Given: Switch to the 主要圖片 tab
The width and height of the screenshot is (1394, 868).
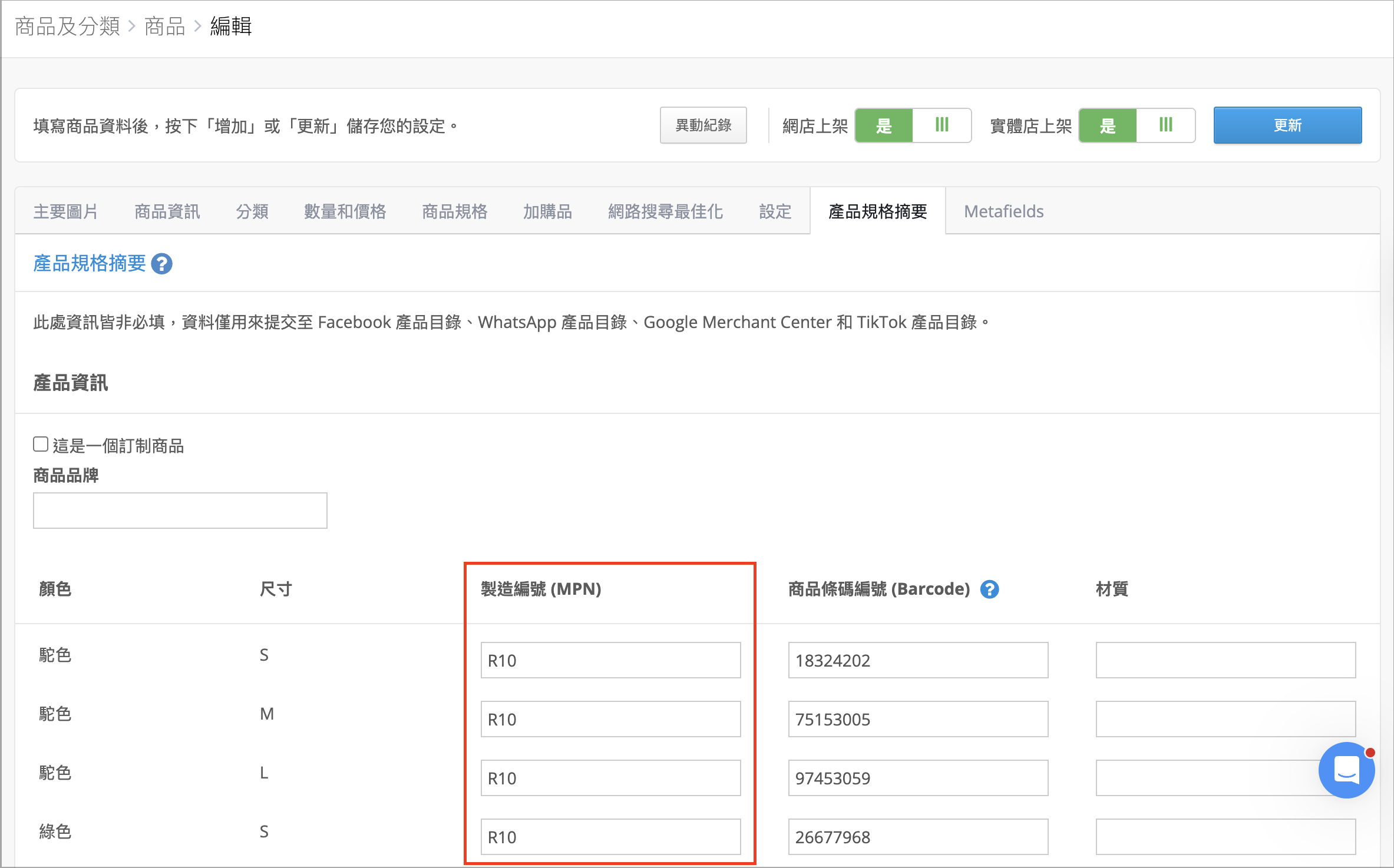Looking at the screenshot, I should (65, 211).
